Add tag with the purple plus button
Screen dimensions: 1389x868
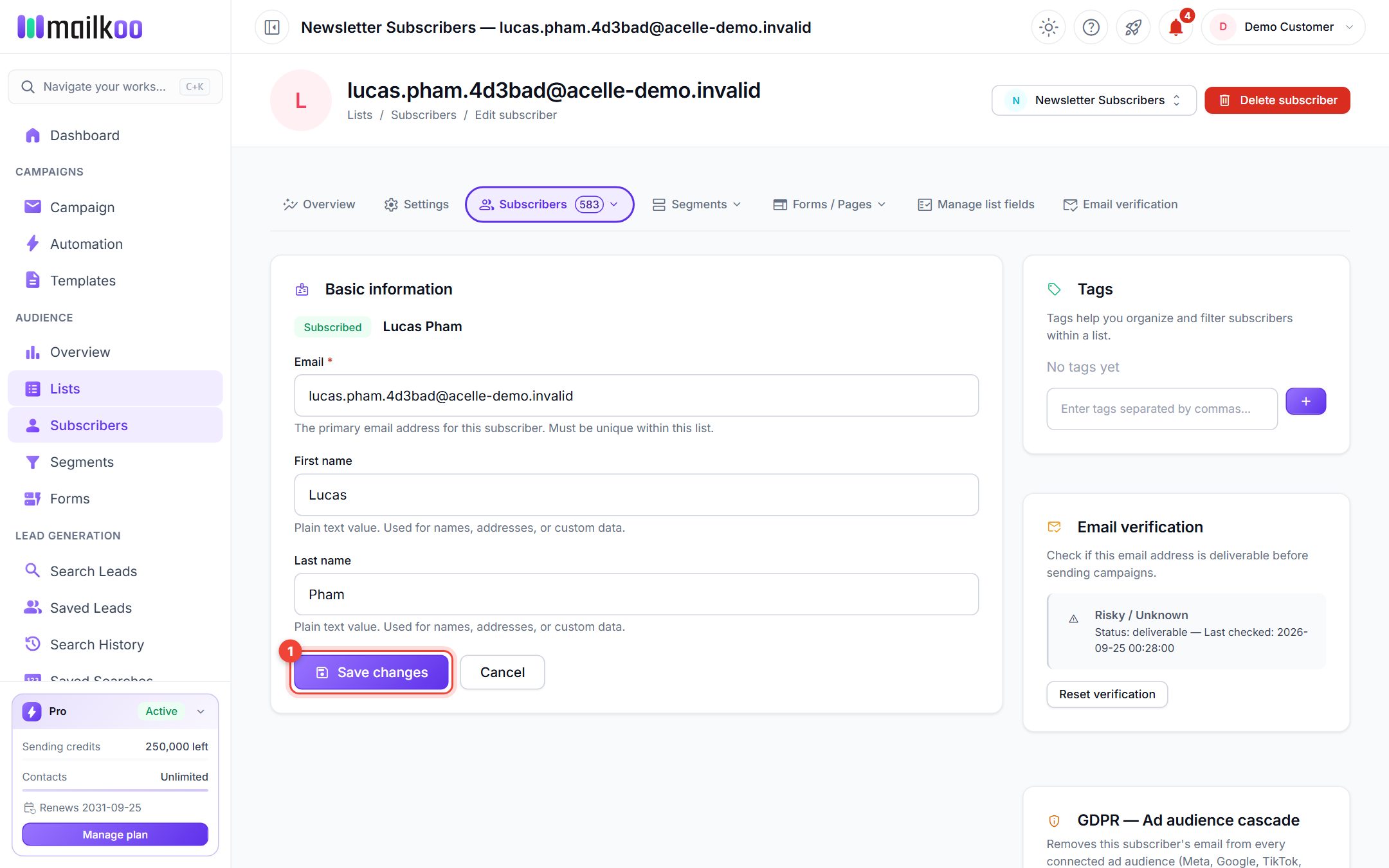pyautogui.click(x=1305, y=401)
